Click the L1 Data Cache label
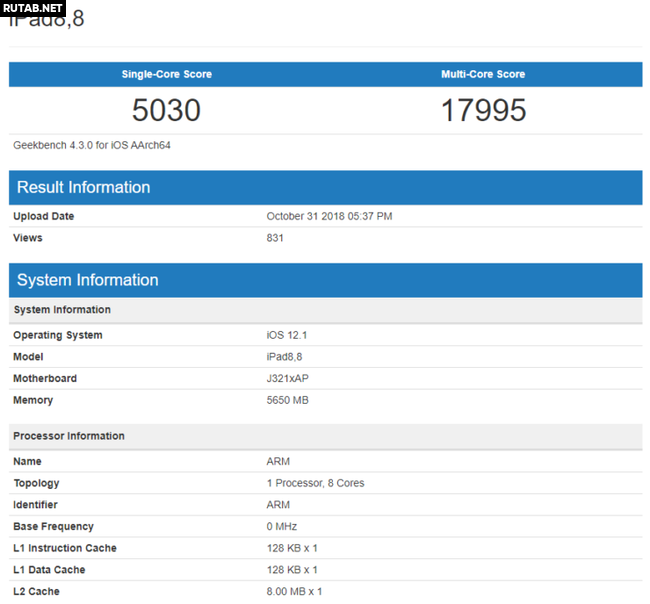 click(49, 570)
